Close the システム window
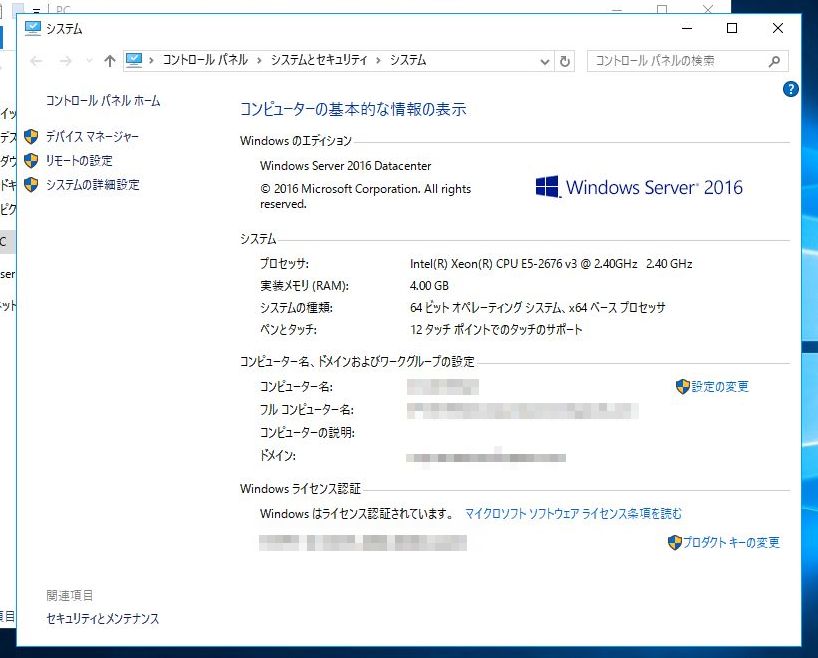 (777, 28)
